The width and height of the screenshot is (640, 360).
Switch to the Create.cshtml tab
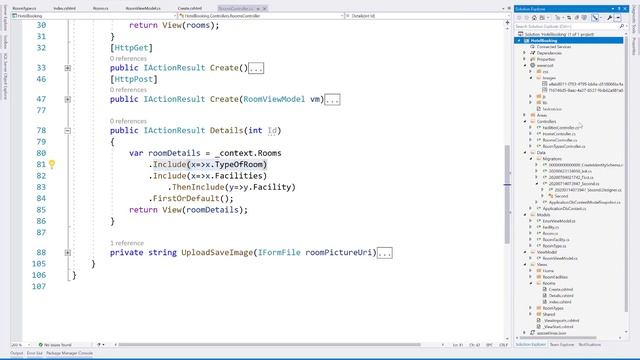[190, 8]
